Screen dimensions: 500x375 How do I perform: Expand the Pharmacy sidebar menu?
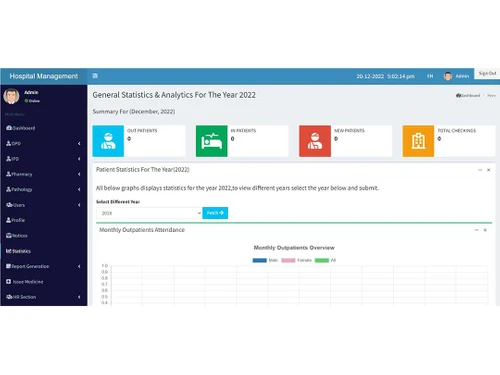(44, 174)
